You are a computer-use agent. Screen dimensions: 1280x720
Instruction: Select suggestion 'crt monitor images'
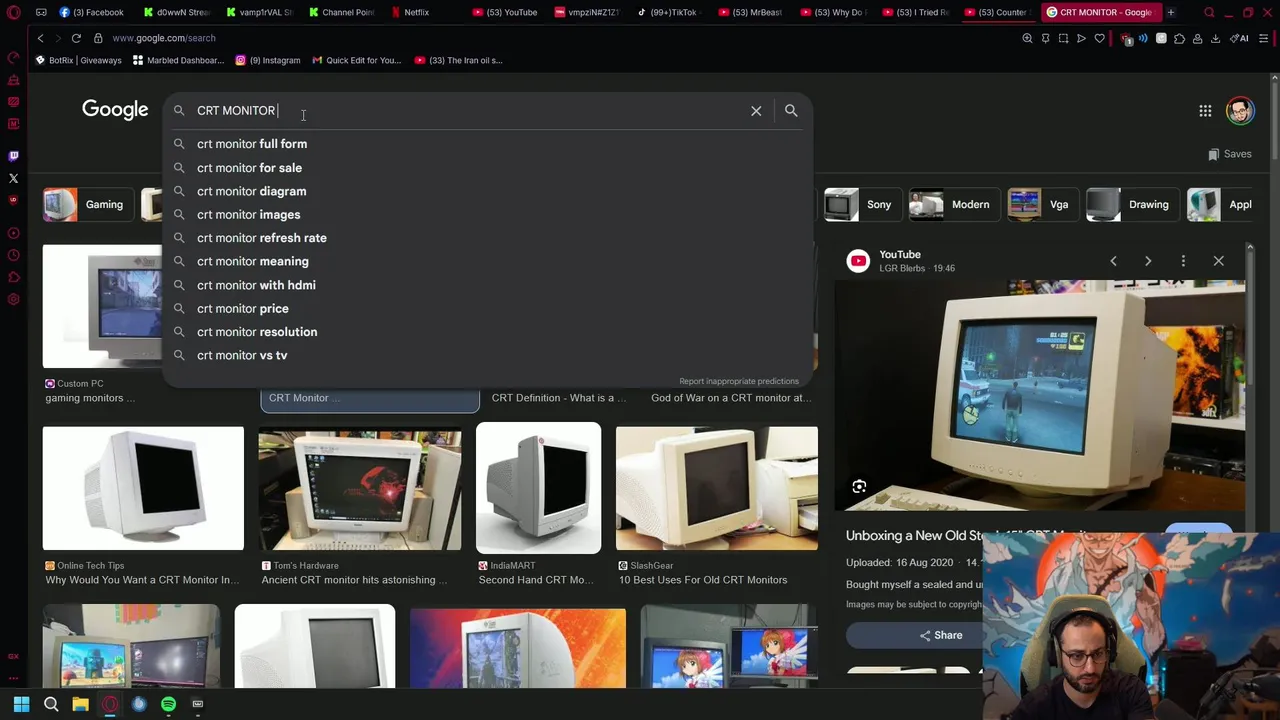(x=489, y=215)
